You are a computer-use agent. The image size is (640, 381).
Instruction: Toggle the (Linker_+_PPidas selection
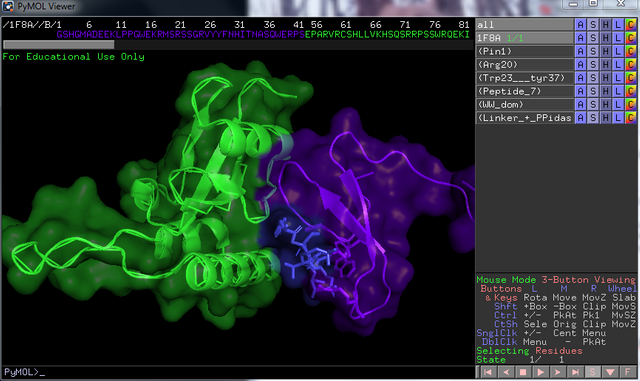pyautogui.click(x=524, y=118)
